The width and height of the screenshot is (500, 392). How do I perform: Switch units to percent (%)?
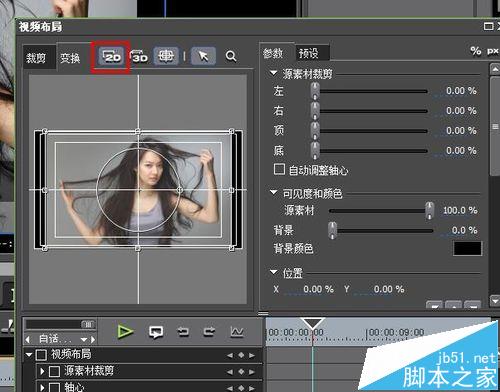[476, 51]
